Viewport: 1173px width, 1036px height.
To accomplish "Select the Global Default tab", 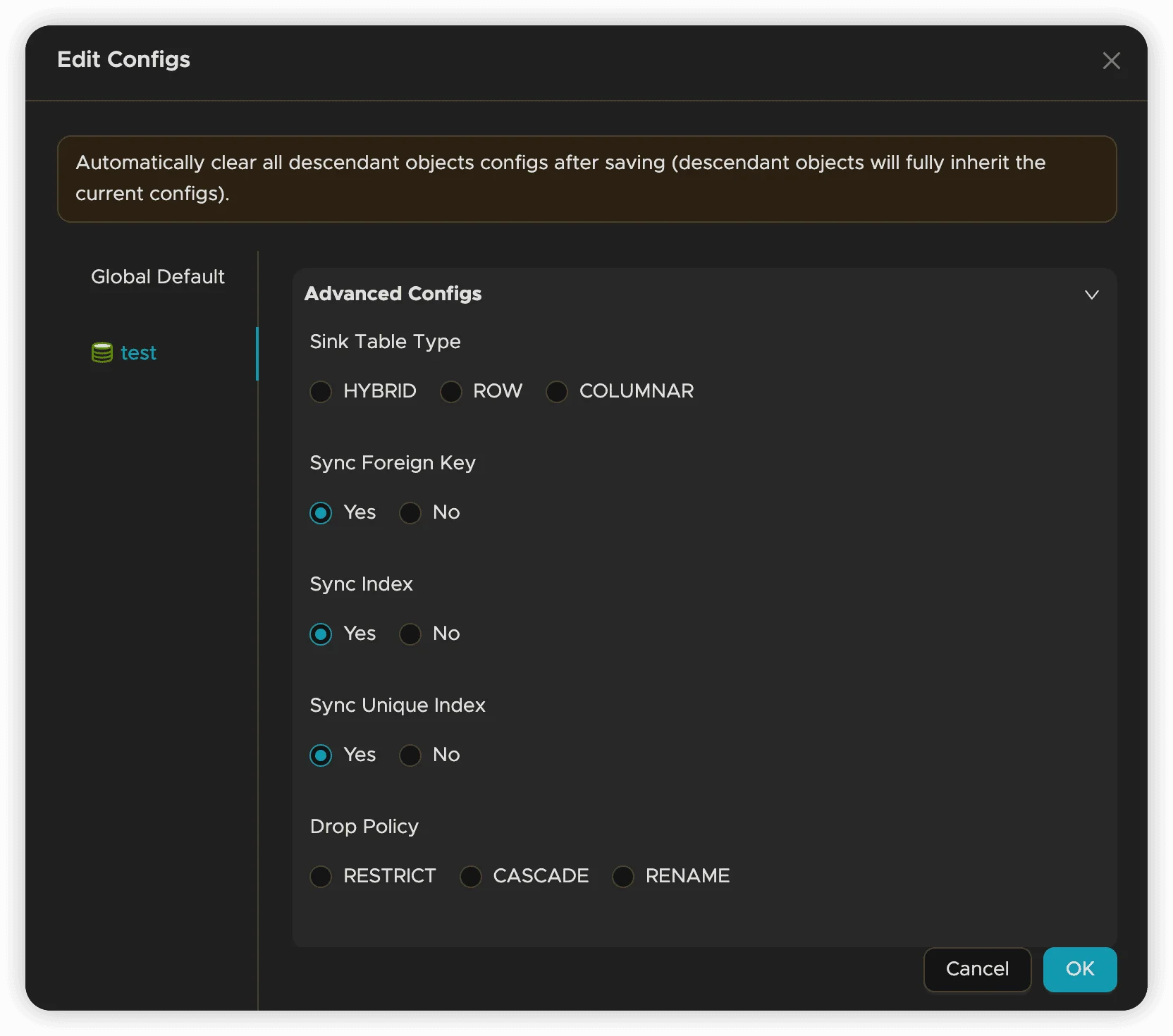I will click(157, 276).
